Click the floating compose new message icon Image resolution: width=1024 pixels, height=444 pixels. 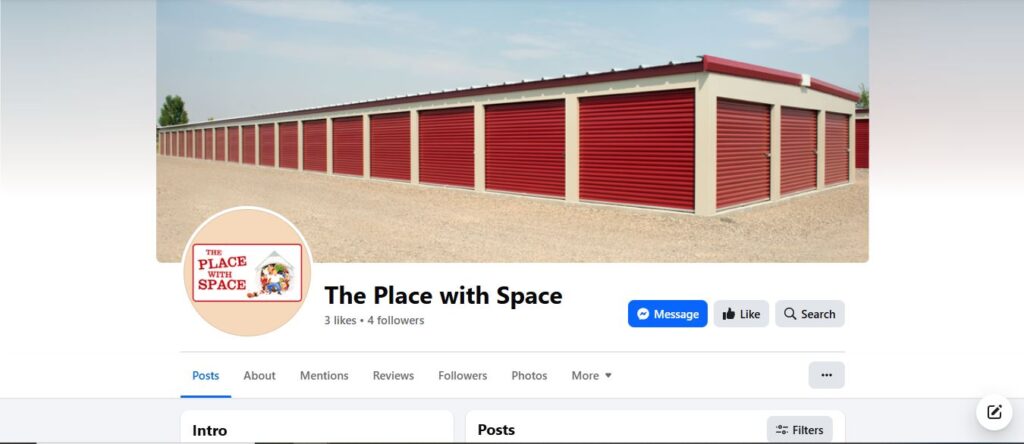(x=994, y=412)
